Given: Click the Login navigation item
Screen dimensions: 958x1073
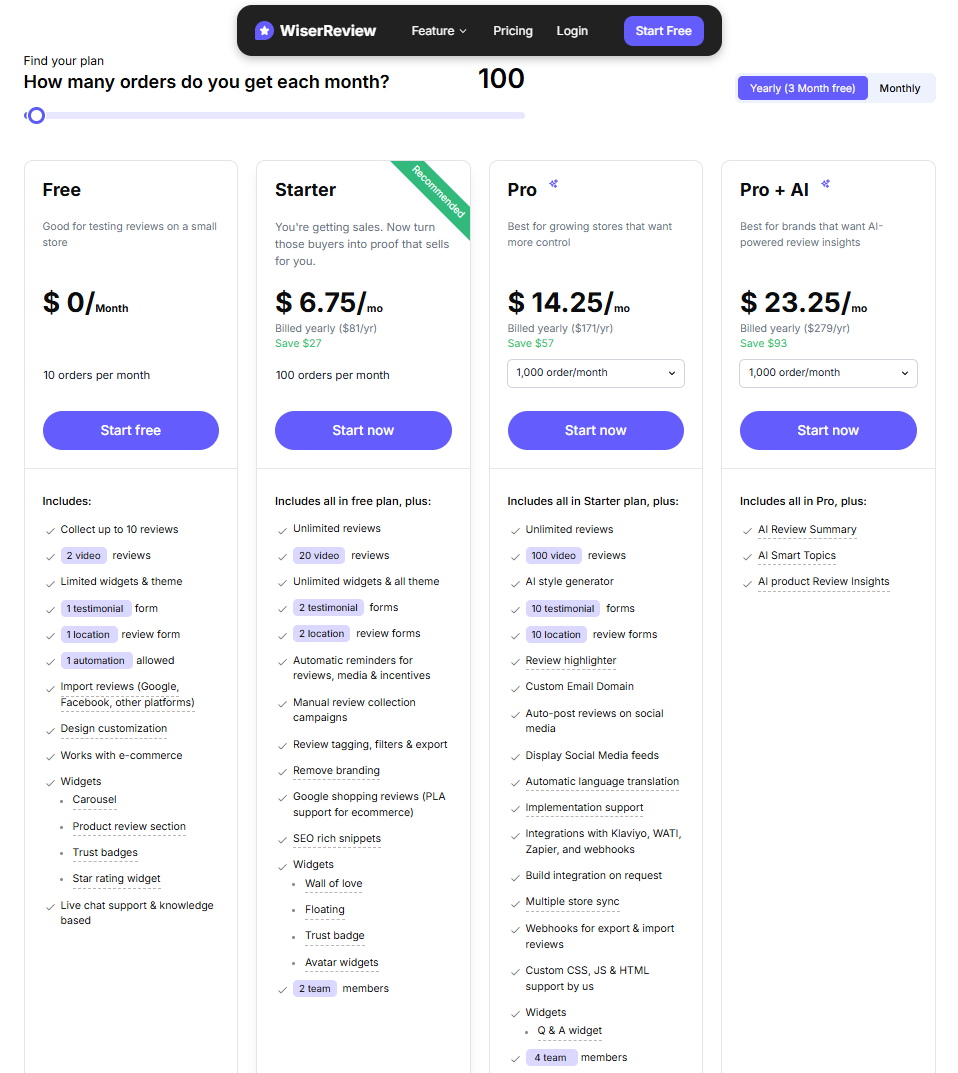Looking at the screenshot, I should (x=572, y=31).
